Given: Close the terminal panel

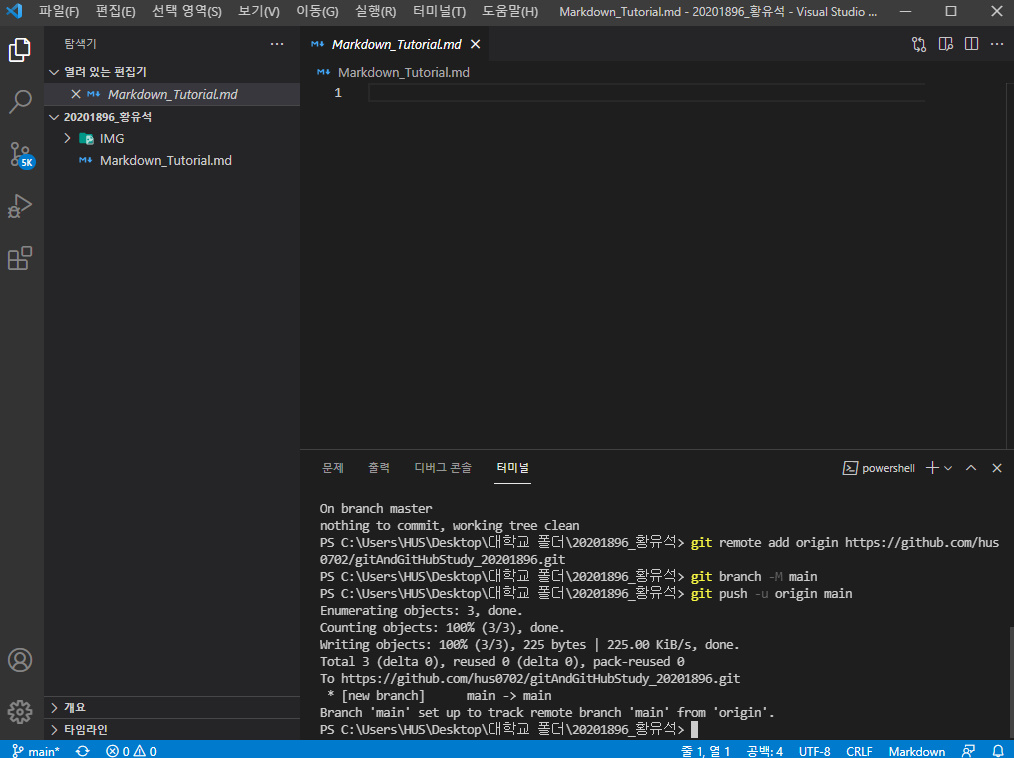Looking at the screenshot, I should (997, 468).
